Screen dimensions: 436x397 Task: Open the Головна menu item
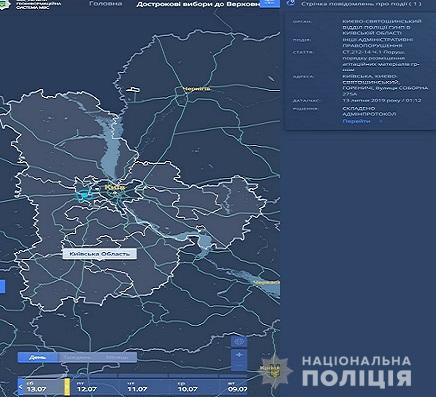click(106, 4)
